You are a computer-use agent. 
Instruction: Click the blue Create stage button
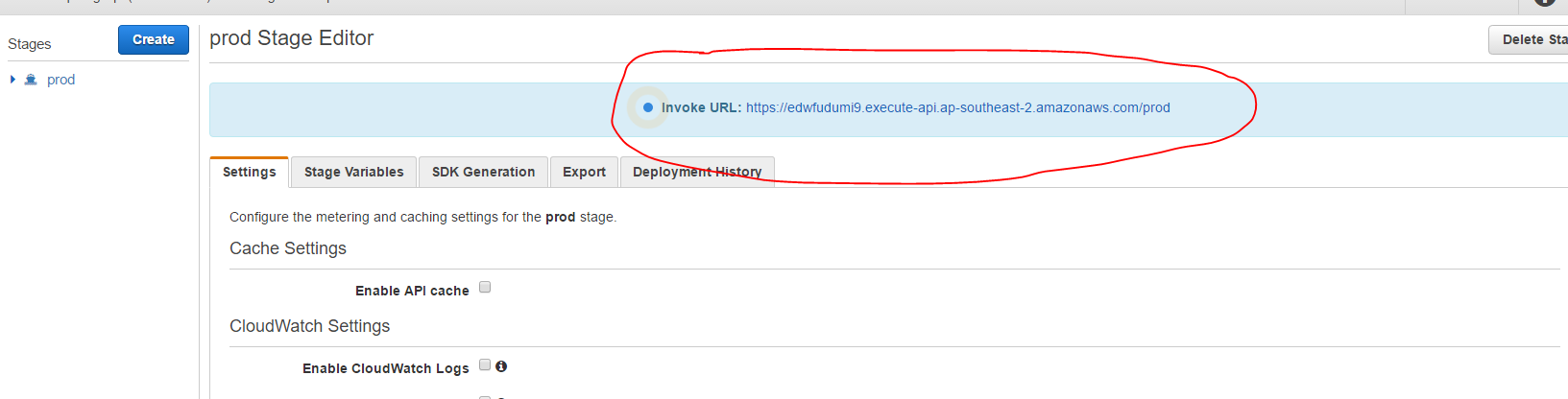pyautogui.click(x=154, y=39)
